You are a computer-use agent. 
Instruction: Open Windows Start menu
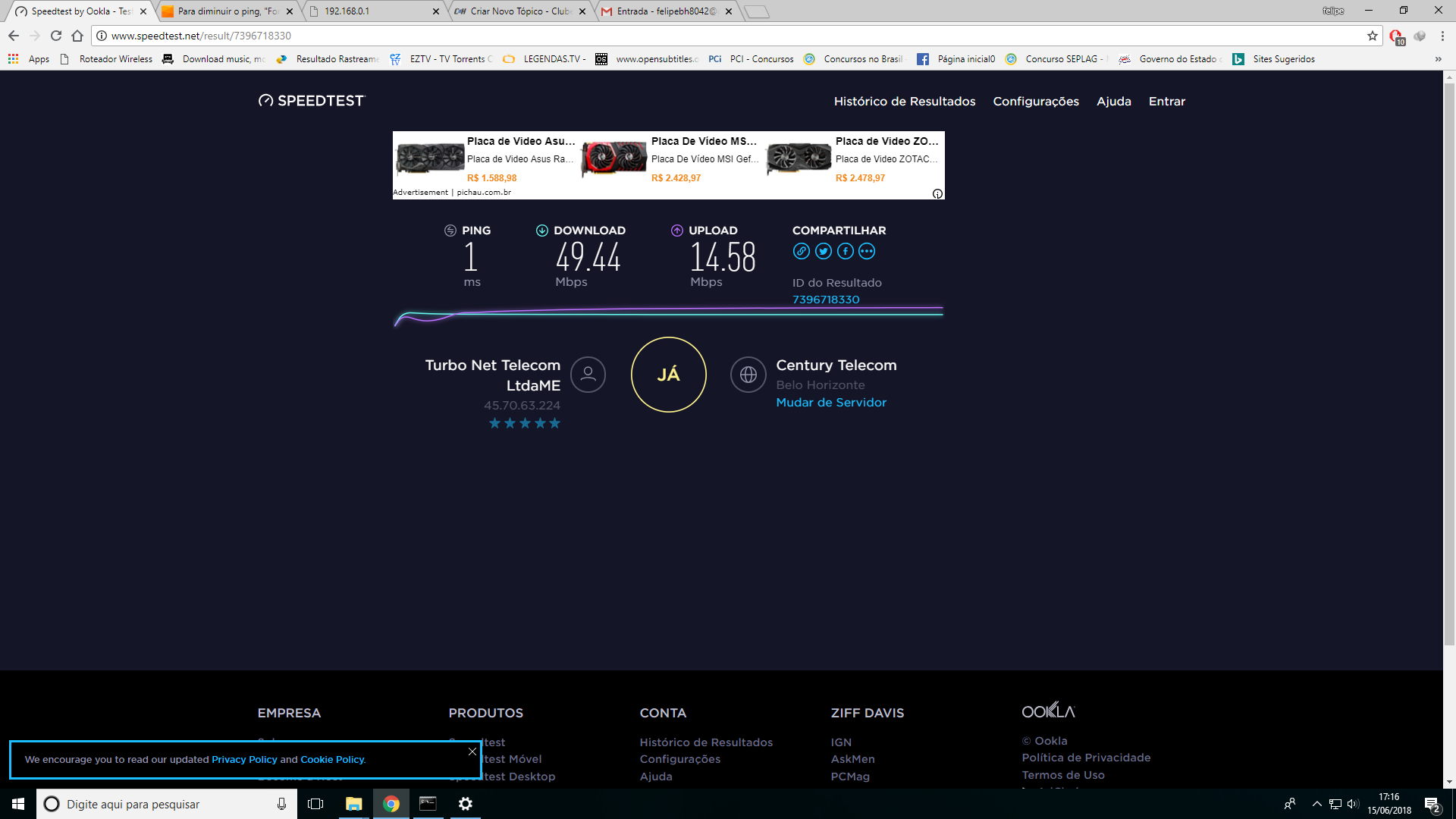[x=18, y=804]
